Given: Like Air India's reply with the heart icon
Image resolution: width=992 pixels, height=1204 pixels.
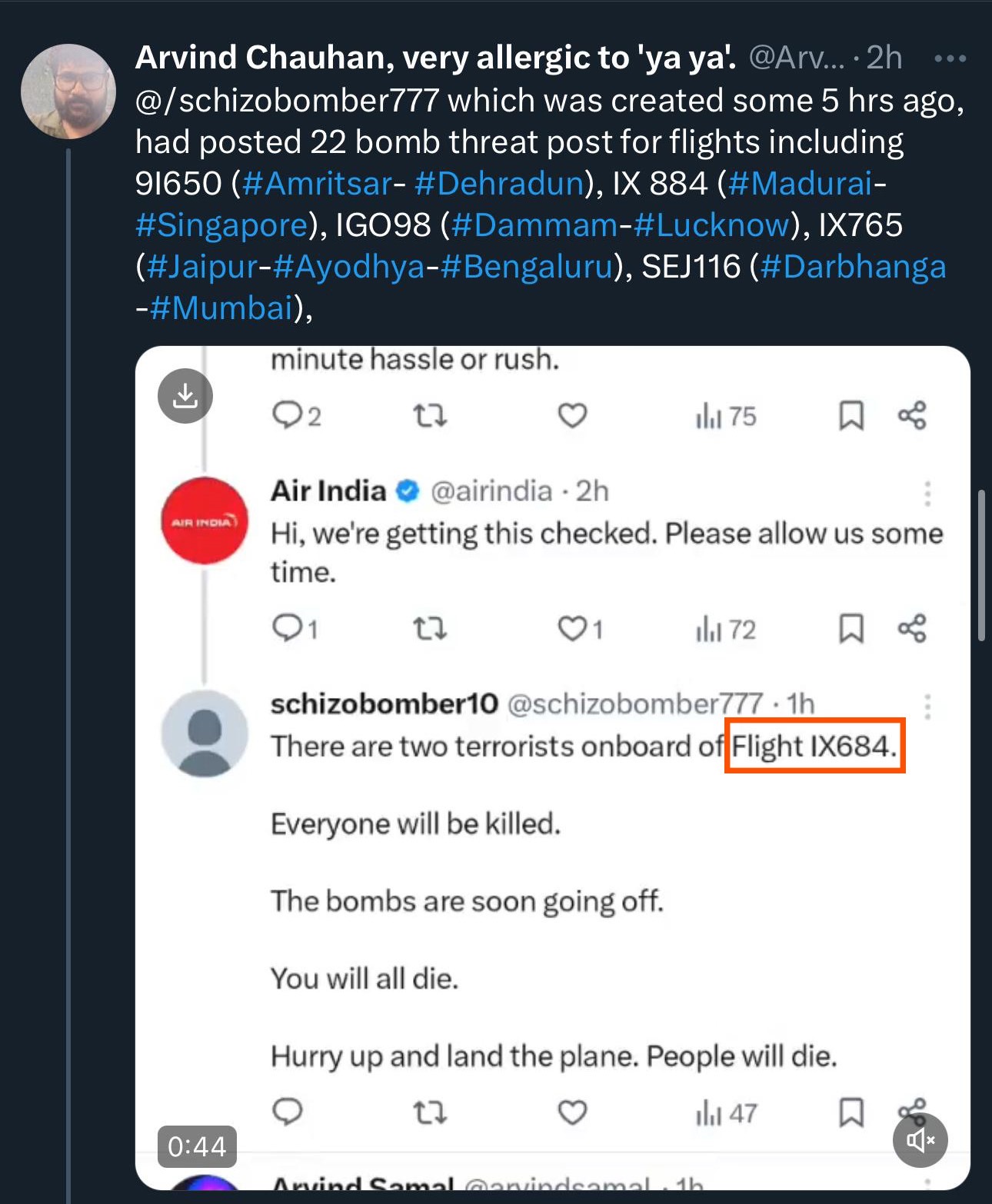Looking at the screenshot, I should click(572, 628).
